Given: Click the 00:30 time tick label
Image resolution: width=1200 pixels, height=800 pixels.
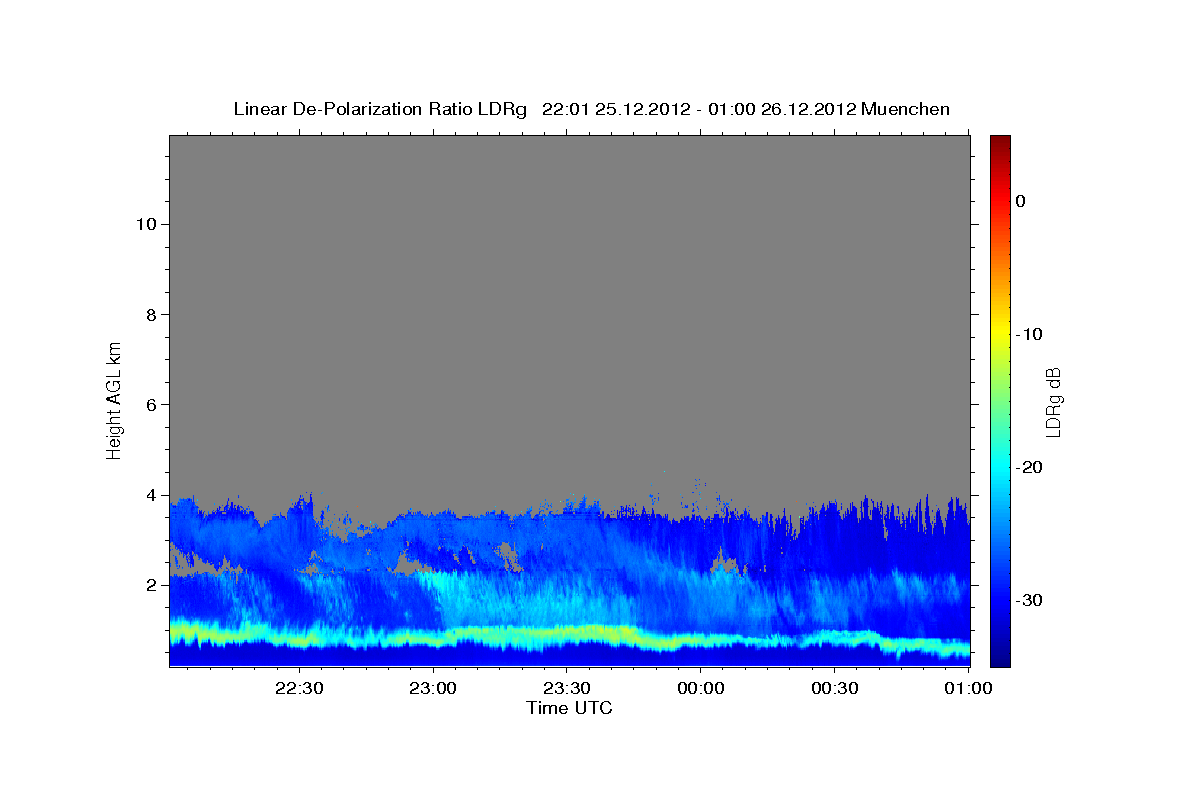Looking at the screenshot, I should pos(834,688).
